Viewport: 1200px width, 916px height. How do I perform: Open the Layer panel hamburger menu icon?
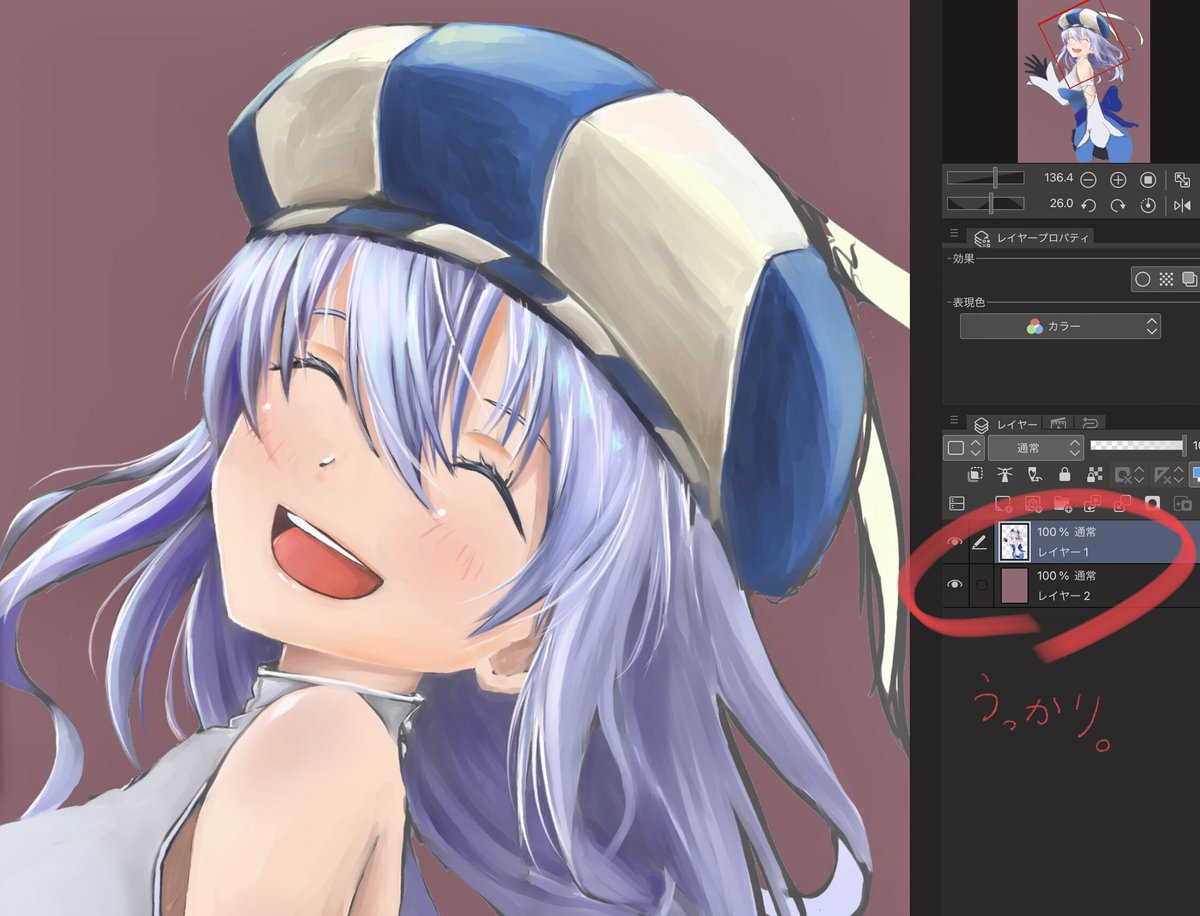click(954, 421)
